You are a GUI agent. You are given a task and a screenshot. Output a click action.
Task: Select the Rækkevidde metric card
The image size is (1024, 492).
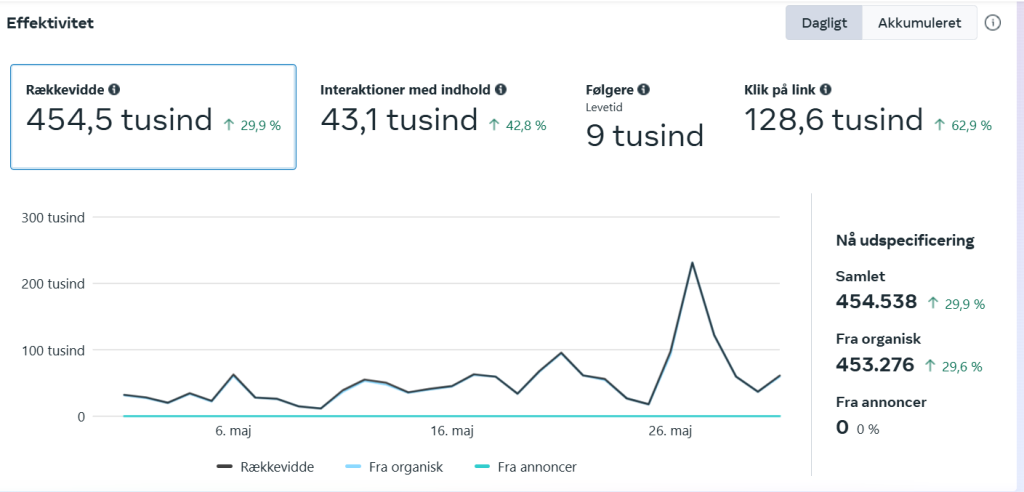[153, 117]
